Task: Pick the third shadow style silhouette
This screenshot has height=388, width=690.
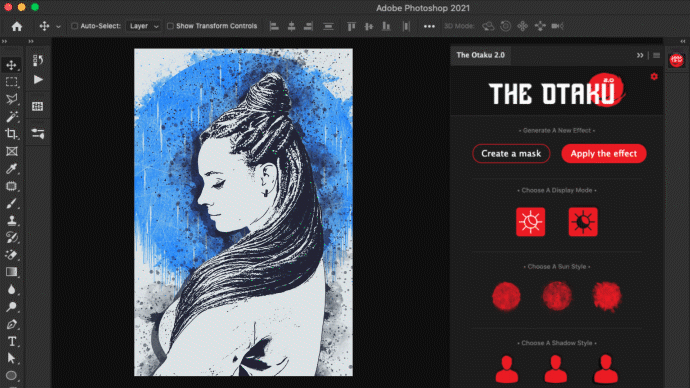Action: tap(606, 369)
